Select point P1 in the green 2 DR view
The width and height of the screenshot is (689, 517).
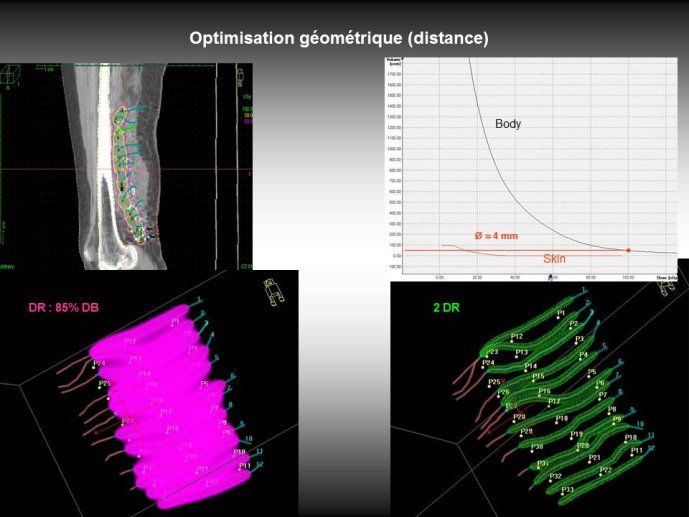(x=561, y=314)
